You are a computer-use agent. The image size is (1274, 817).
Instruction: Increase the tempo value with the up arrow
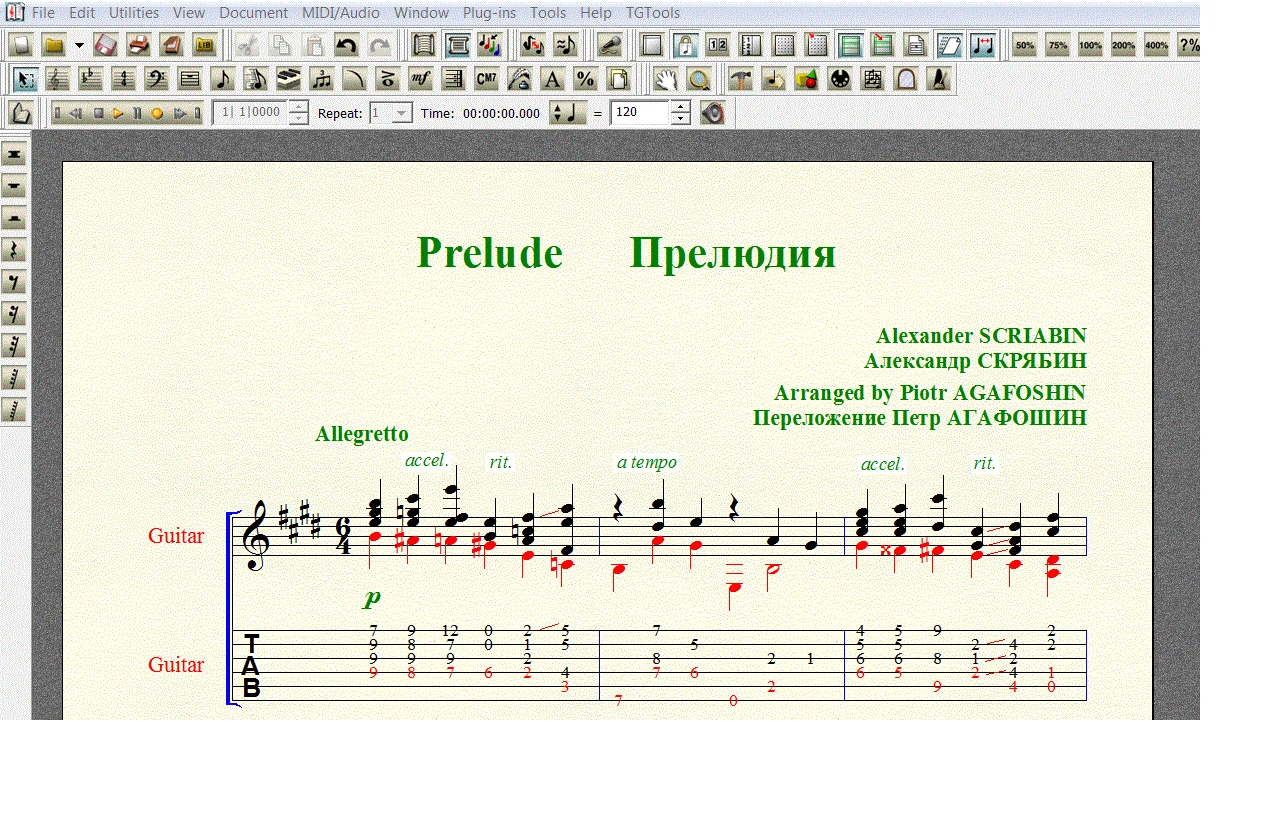680,107
